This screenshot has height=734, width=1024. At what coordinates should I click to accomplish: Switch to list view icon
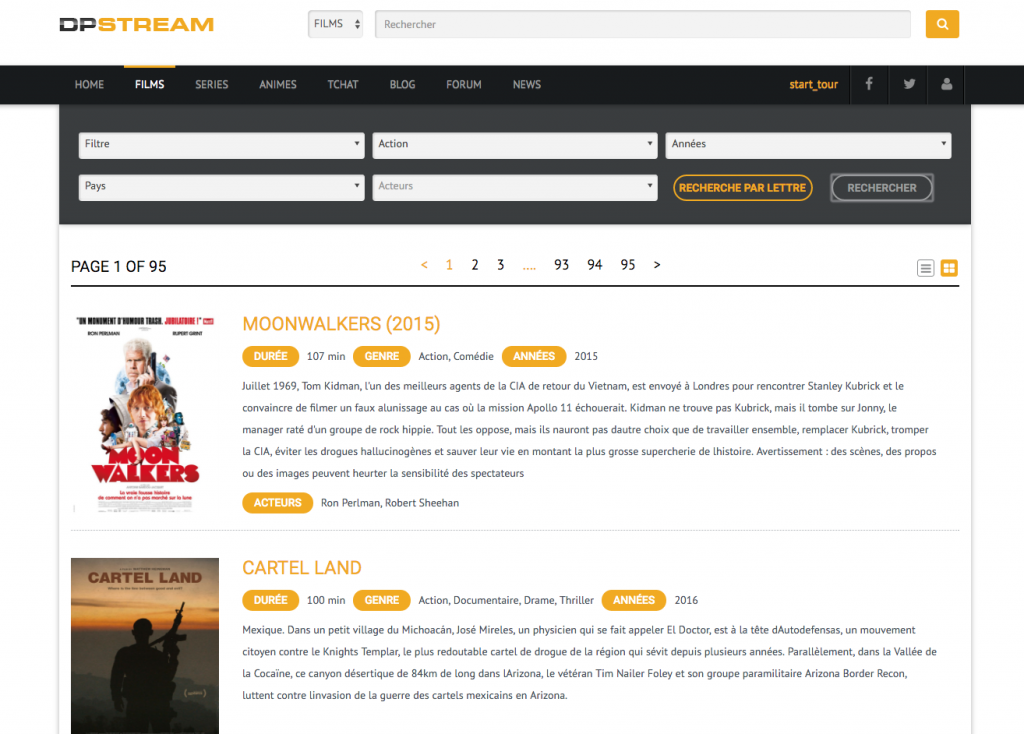(x=925, y=267)
